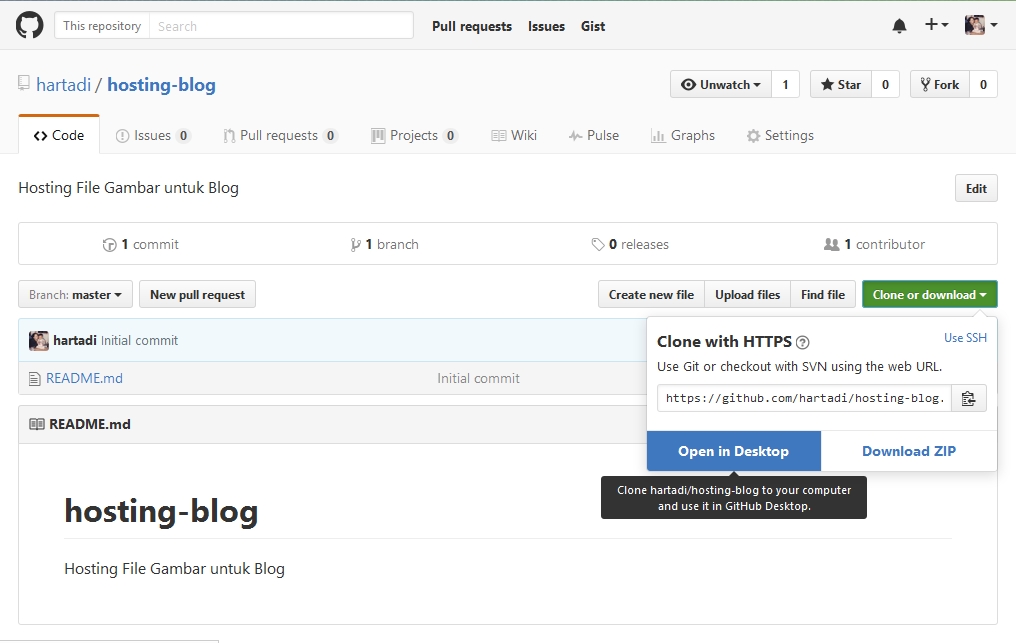The height and width of the screenshot is (643, 1016).
Task: Click README text Hosting File Gambar untuk Blog
Action: click(174, 568)
